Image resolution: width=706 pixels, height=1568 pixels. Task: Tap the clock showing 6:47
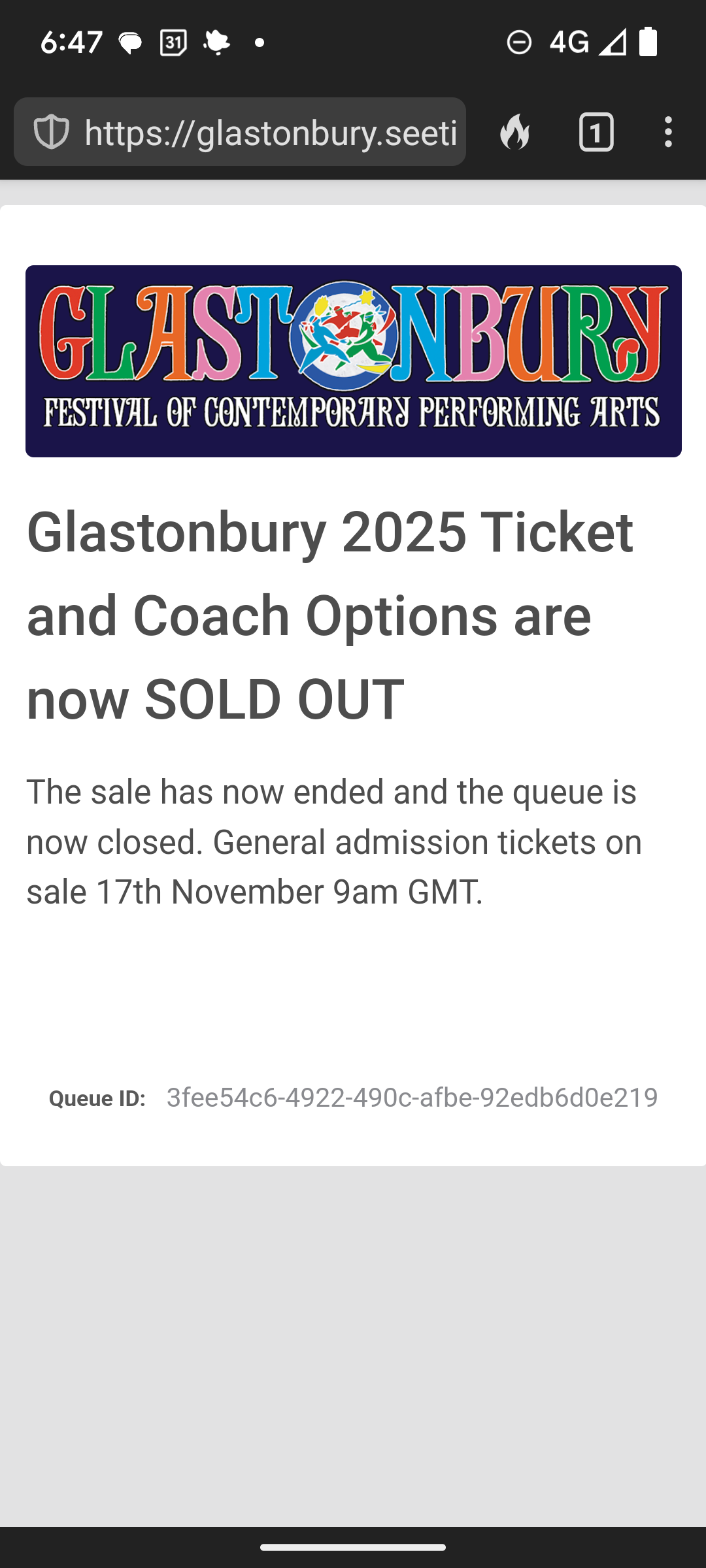click(x=71, y=42)
